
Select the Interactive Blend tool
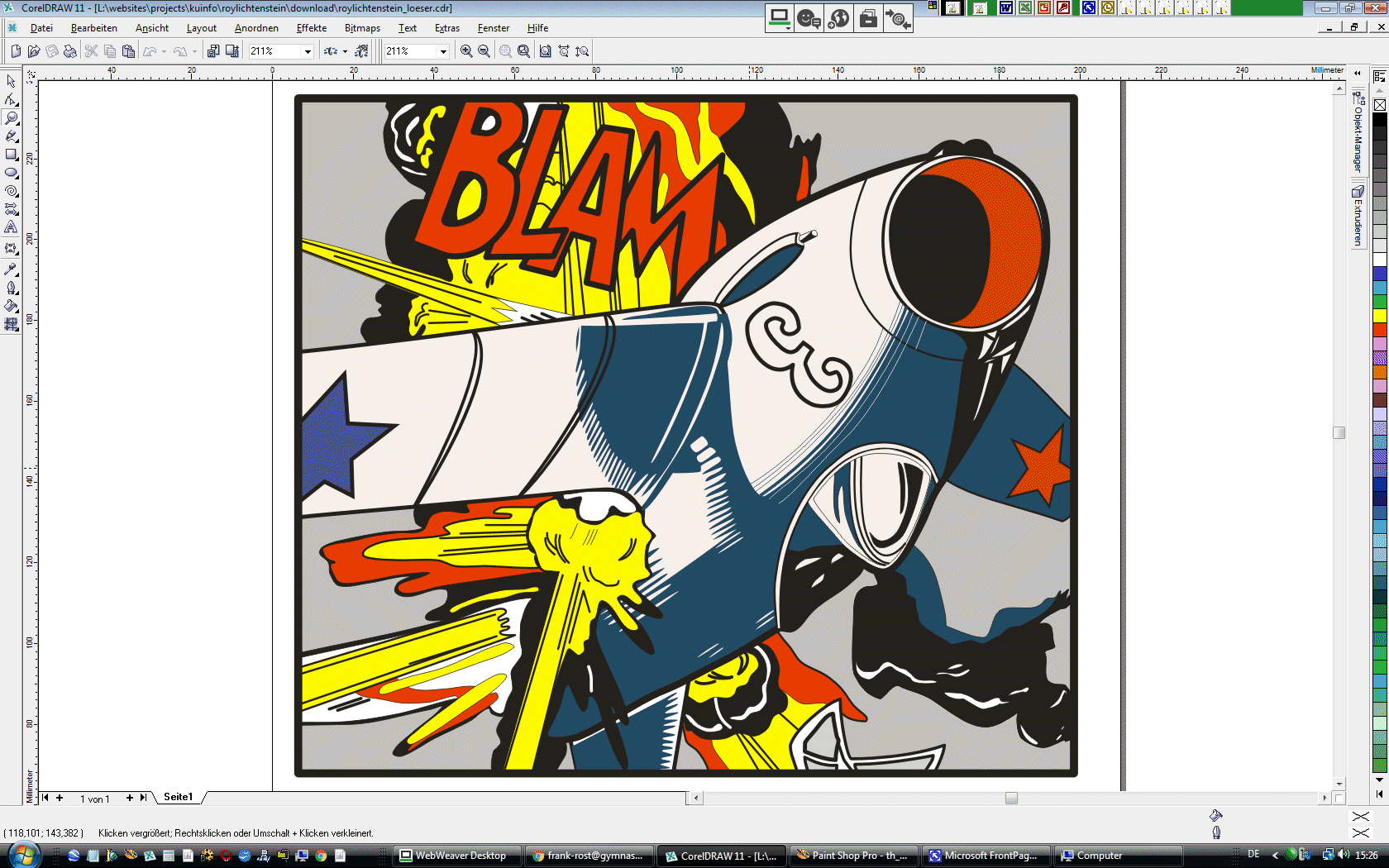point(11,249)
